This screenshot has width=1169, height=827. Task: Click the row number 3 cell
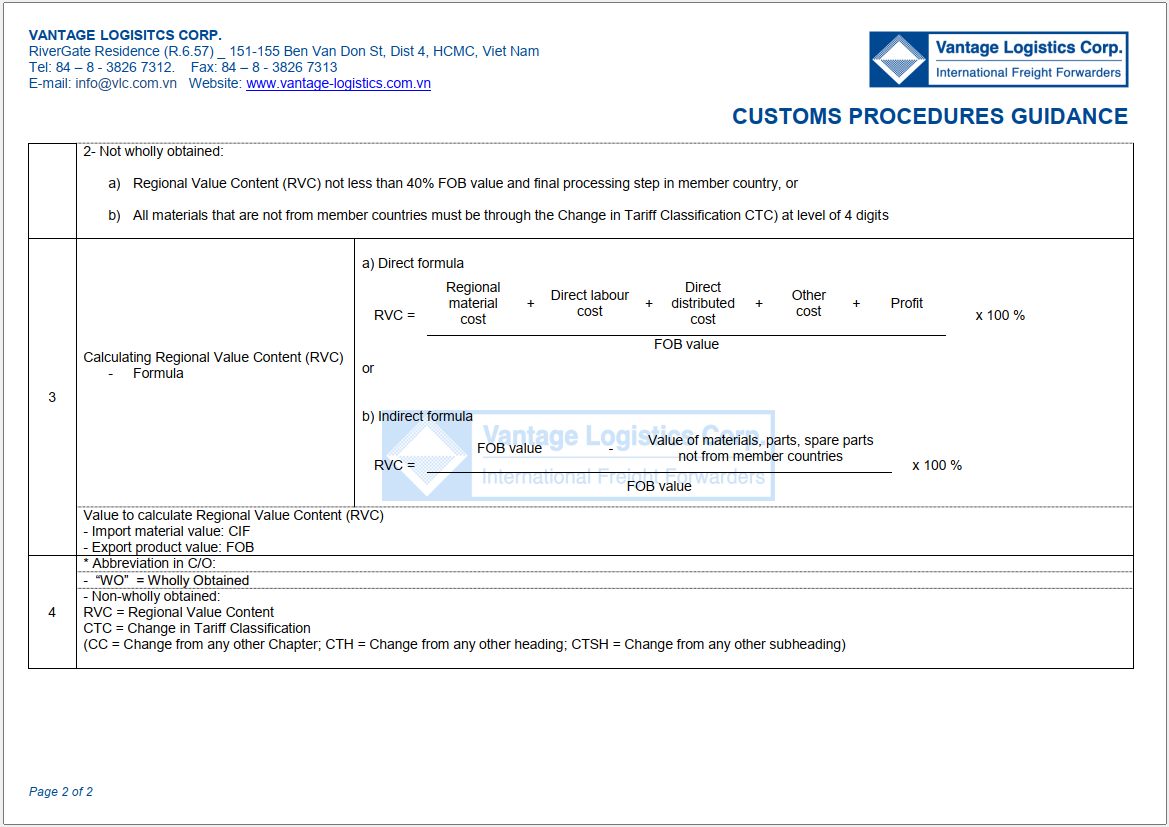tap(52, 397)
